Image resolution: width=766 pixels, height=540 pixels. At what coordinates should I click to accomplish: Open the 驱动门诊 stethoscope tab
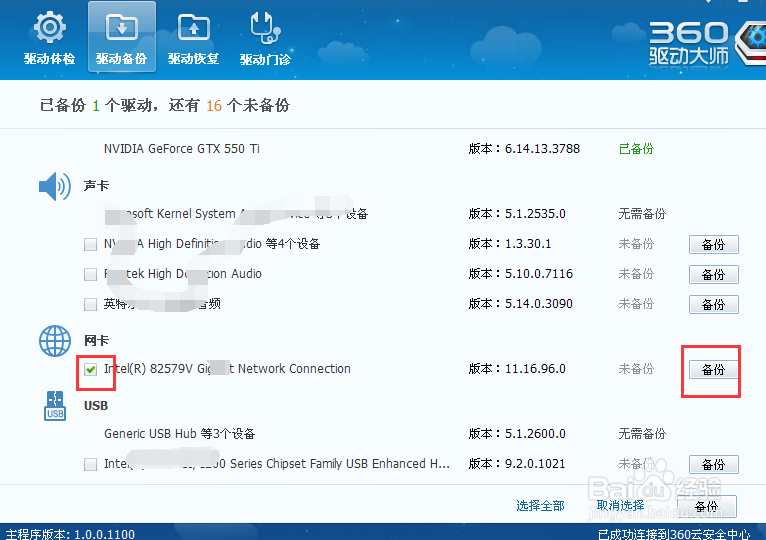coord(265,38)
